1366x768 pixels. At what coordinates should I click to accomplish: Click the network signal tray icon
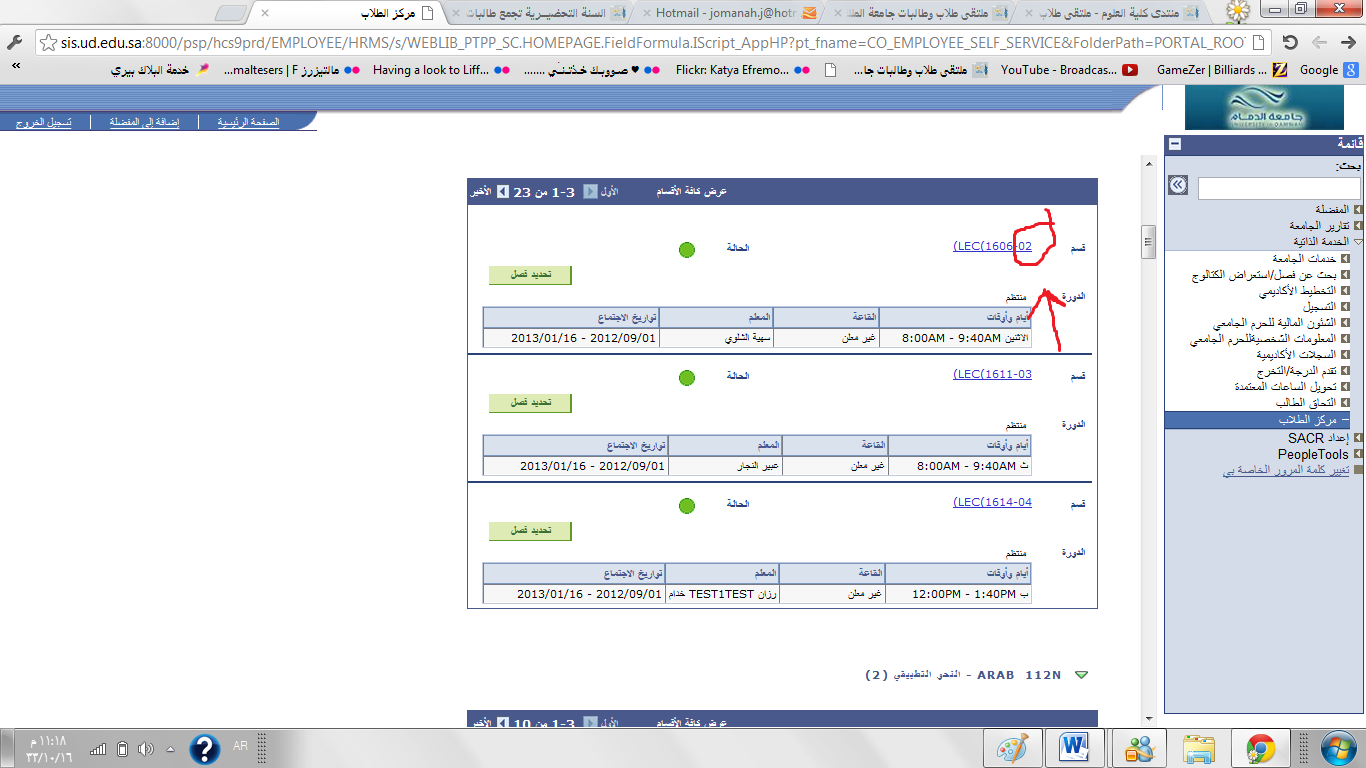pos(98,748)
